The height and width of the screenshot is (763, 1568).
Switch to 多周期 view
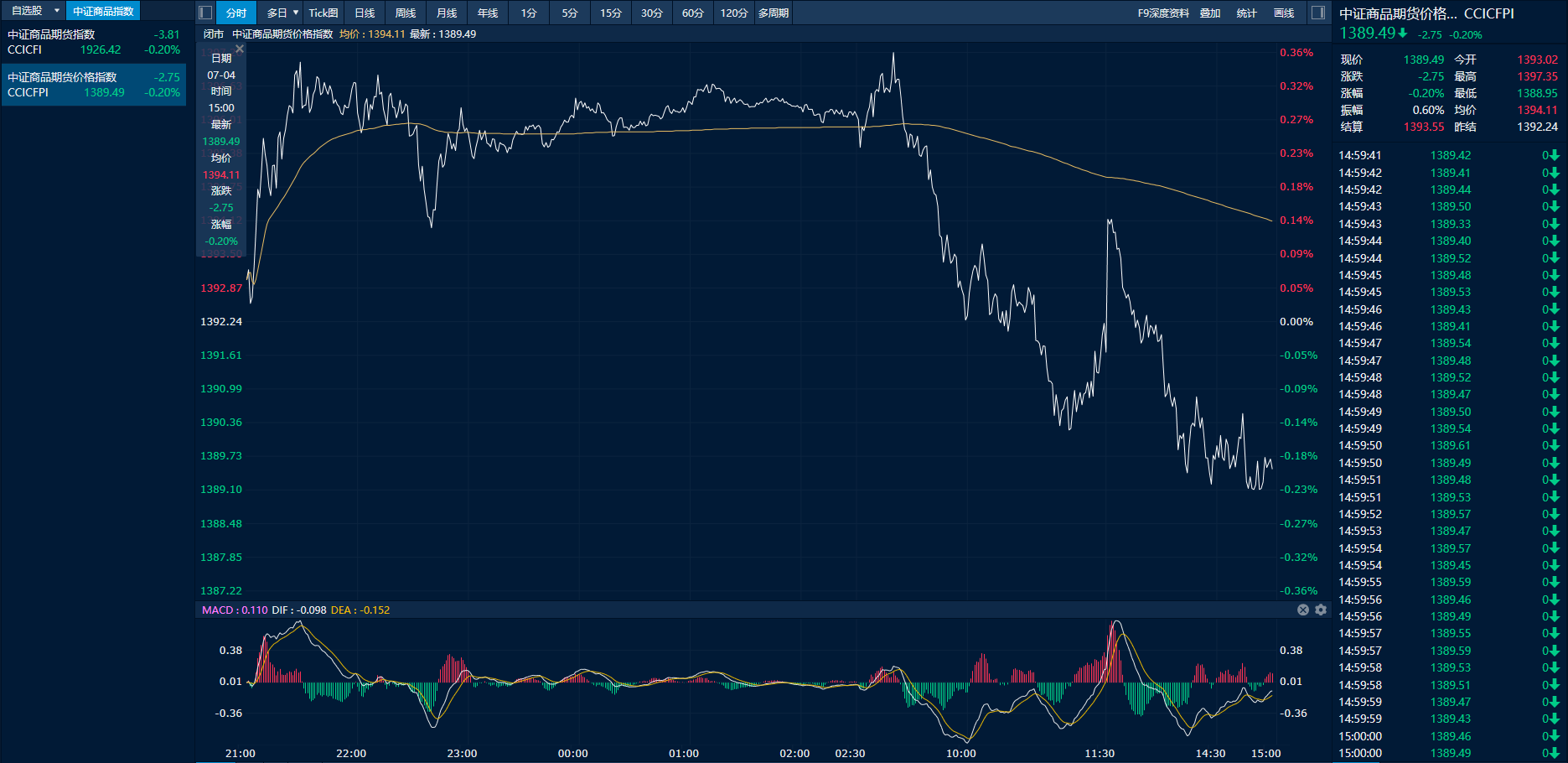tap(774, 13)
